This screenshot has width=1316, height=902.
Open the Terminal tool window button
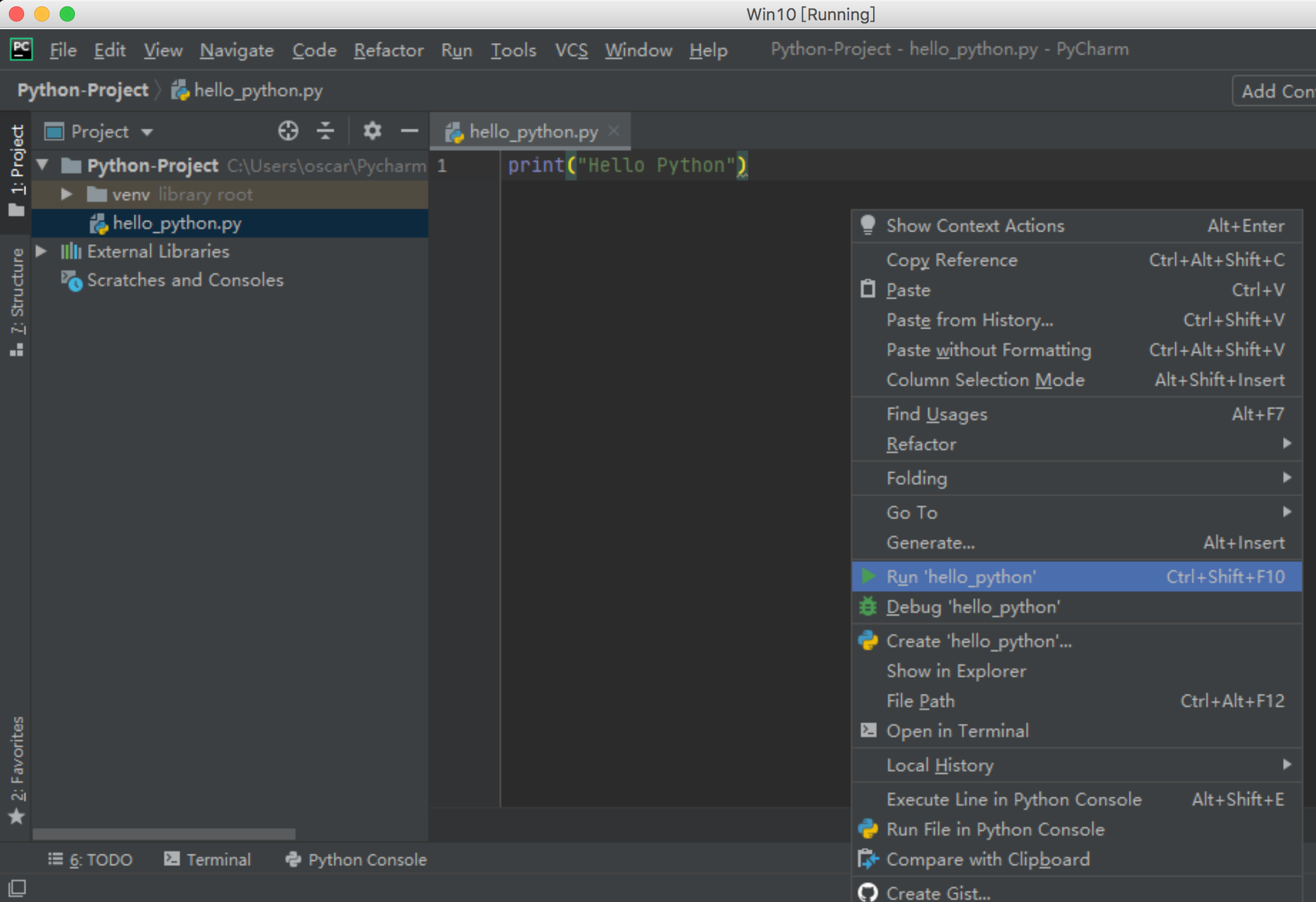coord(208,860)
